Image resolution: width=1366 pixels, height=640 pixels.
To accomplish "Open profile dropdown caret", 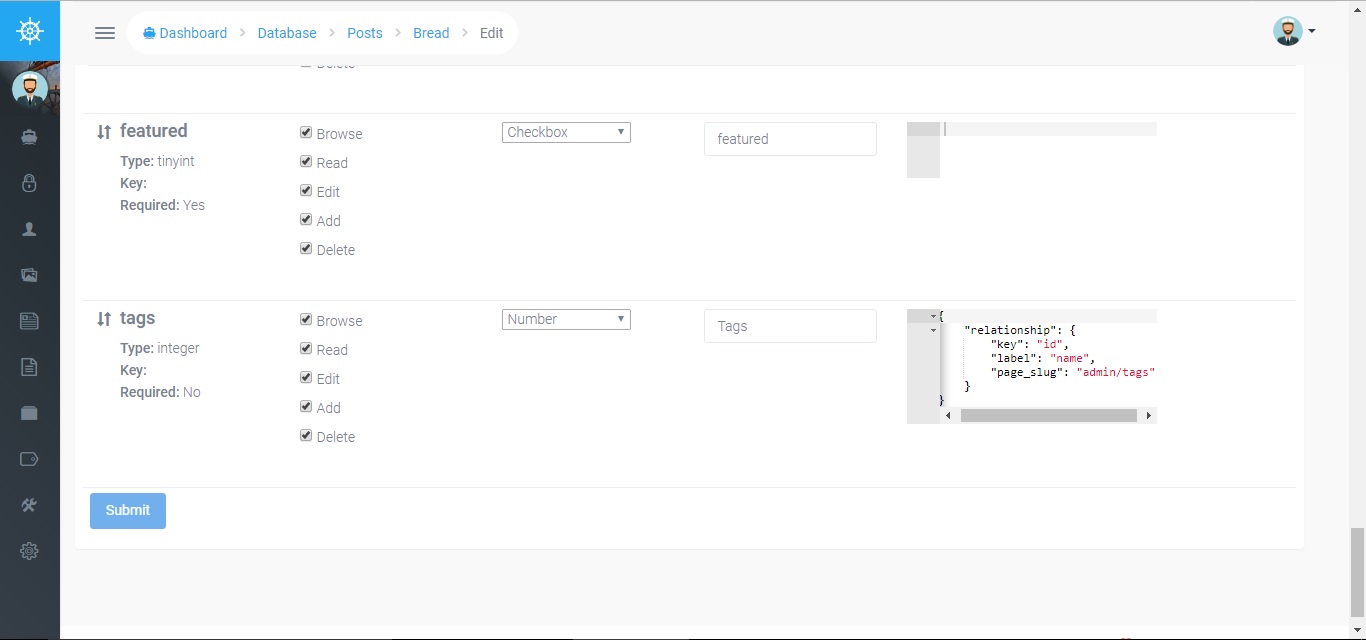I will coord(1311,31).
